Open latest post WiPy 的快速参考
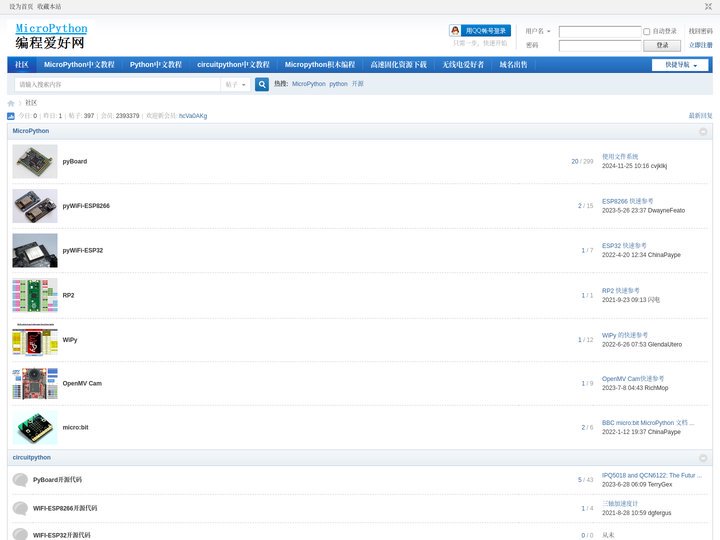 [x=625, y=335]
